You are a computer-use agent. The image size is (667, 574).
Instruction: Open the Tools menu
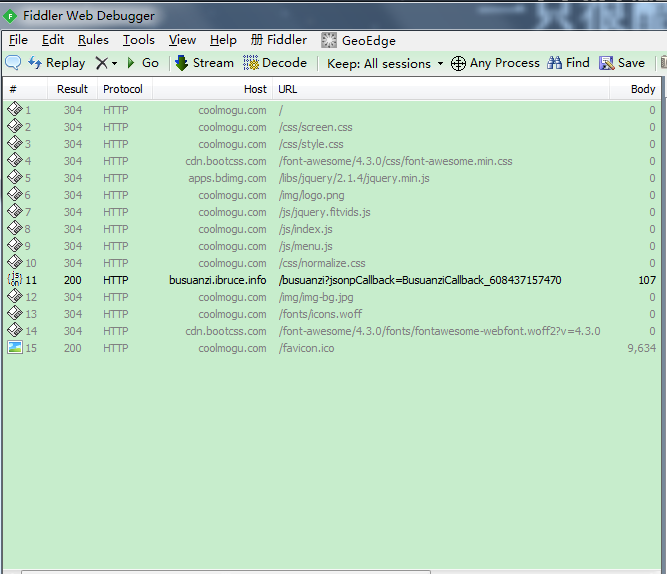click(139, 40)
